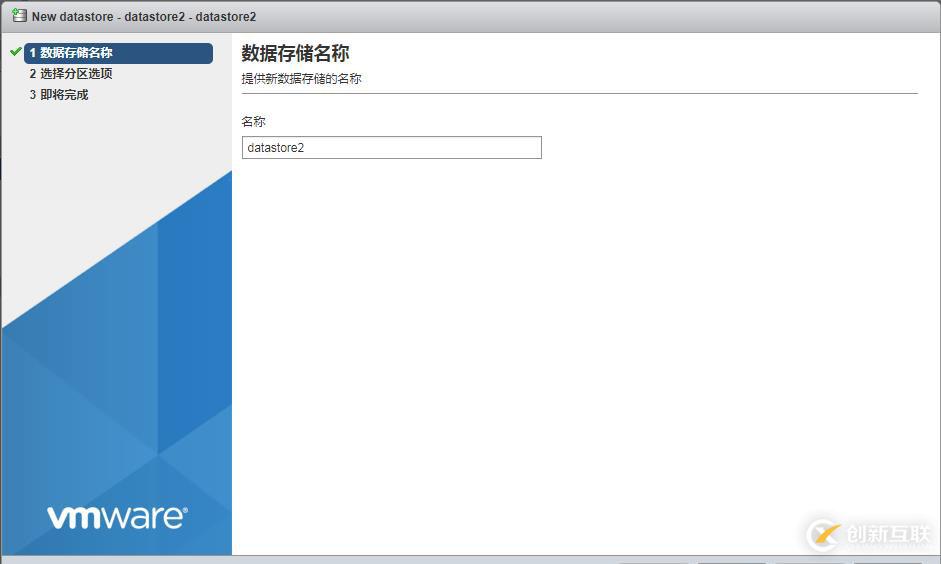This screenshot has height=564, width=941.
Task: Select step 1 数据存储名称
Action: pyautogui.click(x=118, y=53)
